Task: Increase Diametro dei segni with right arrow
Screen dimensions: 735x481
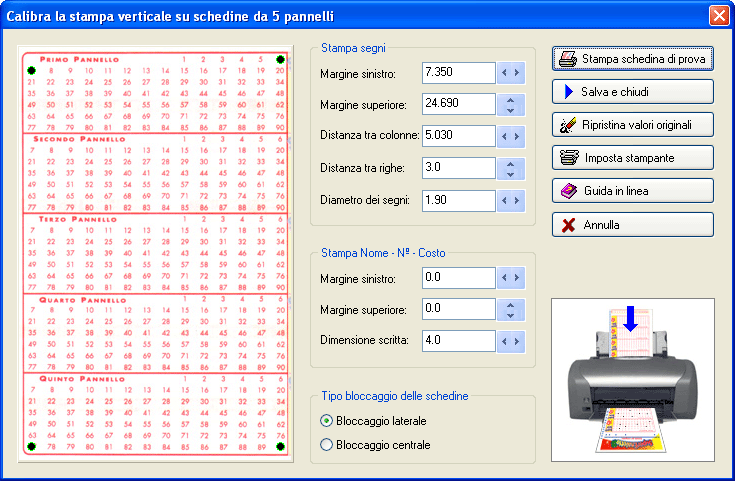Action: tap(517, 201)
